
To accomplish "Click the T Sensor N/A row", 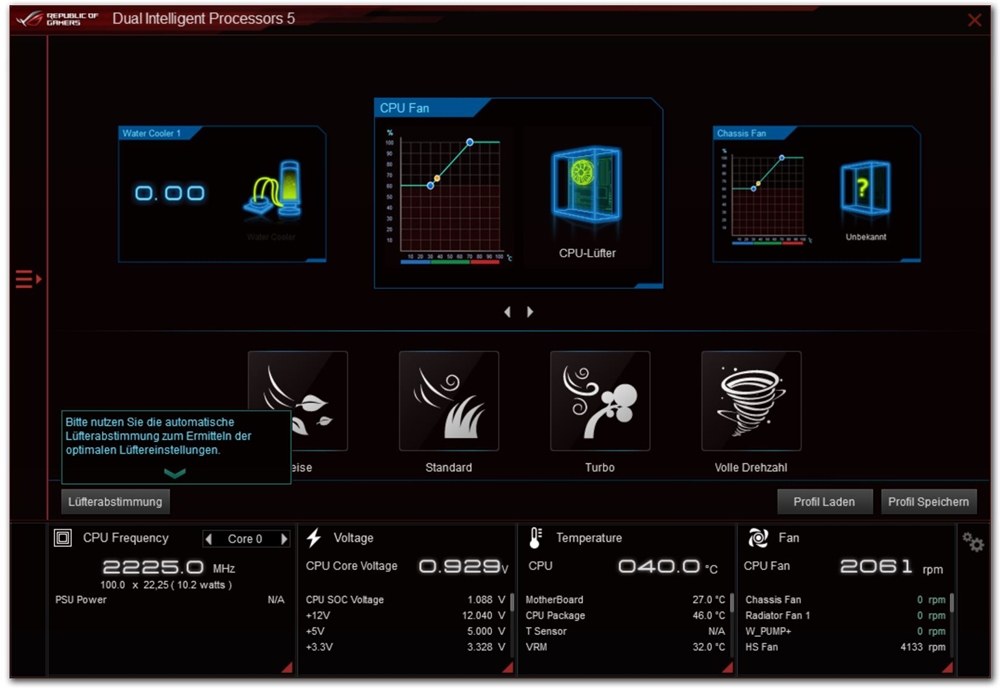I will [625, 631].
